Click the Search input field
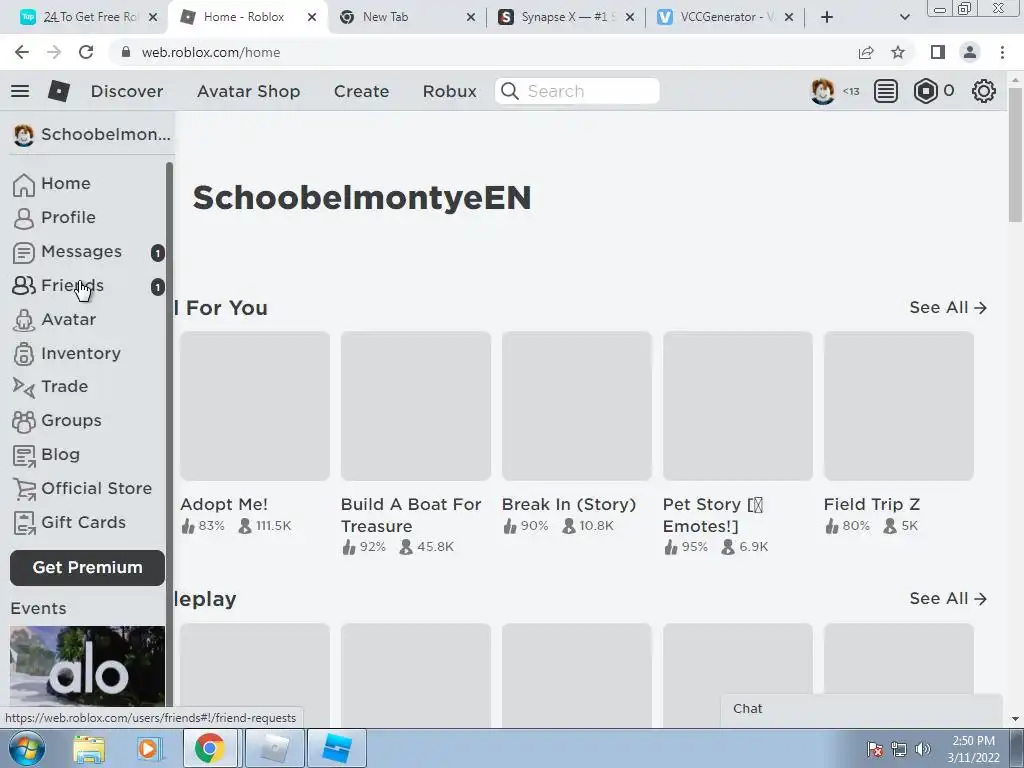The image size is (1024, 768). [577, 91]
